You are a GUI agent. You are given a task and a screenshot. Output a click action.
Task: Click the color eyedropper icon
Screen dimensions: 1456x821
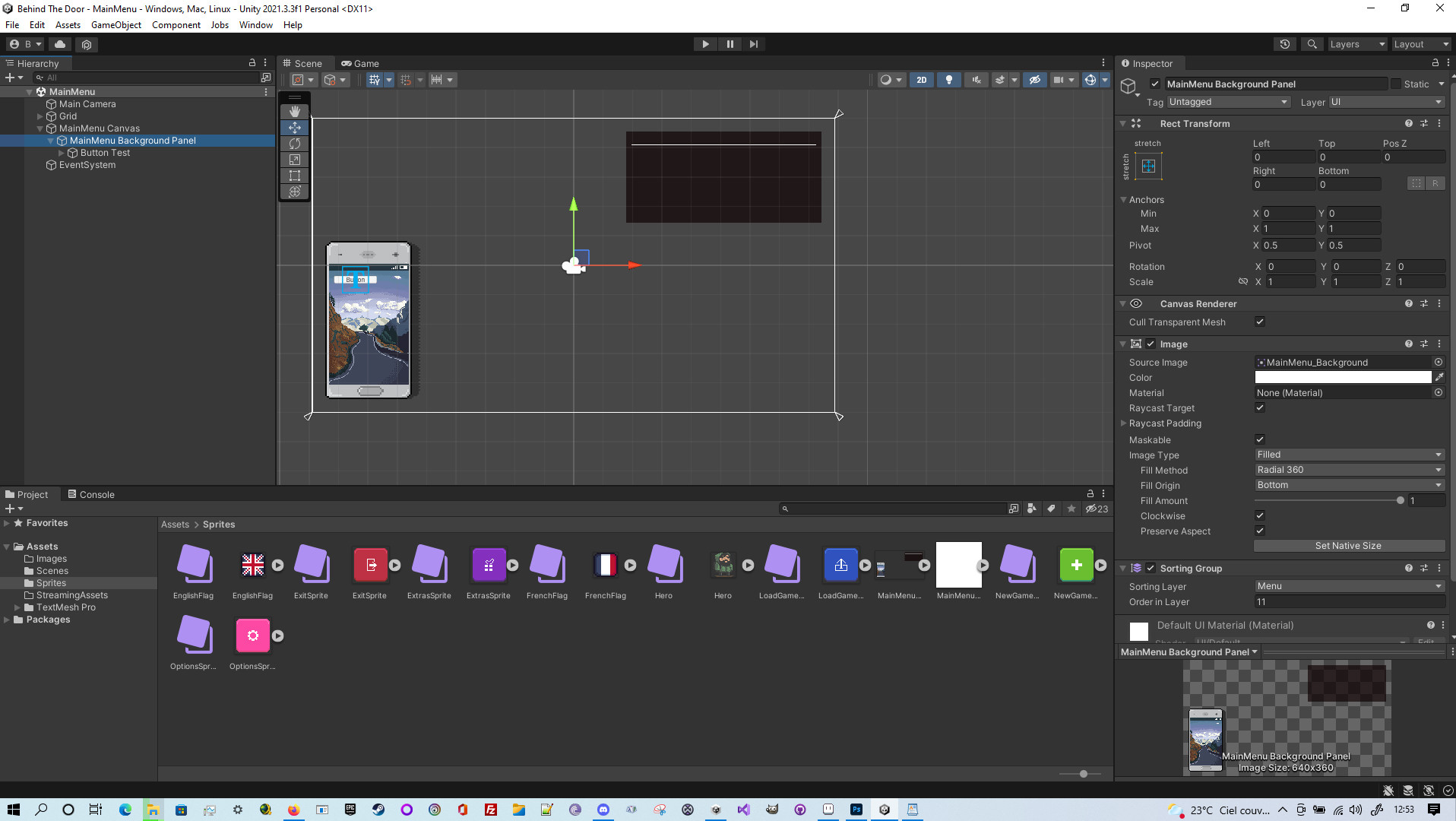click(x=1439, y=378)
